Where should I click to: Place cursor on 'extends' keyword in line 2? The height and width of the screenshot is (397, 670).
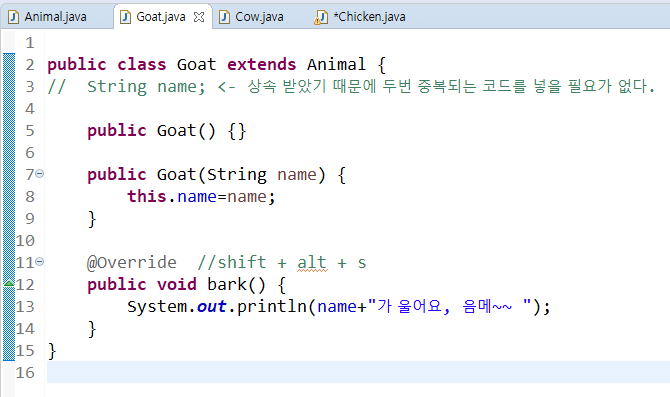(262, 65)
